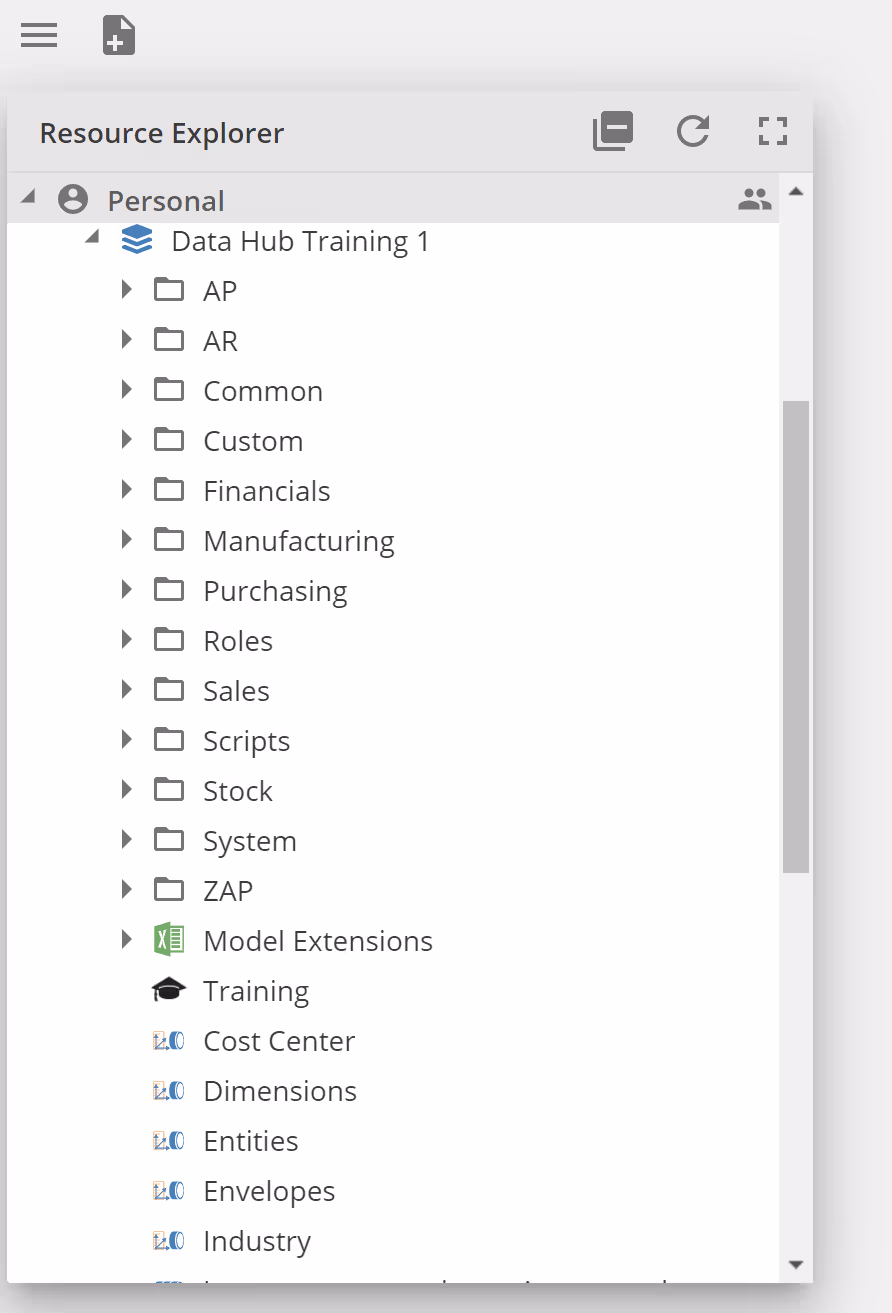This screenshot has width=892, height=1313.
Task: Open the Cost Center pipeline
Action: pyautogui.click(x=279, y=1041)
